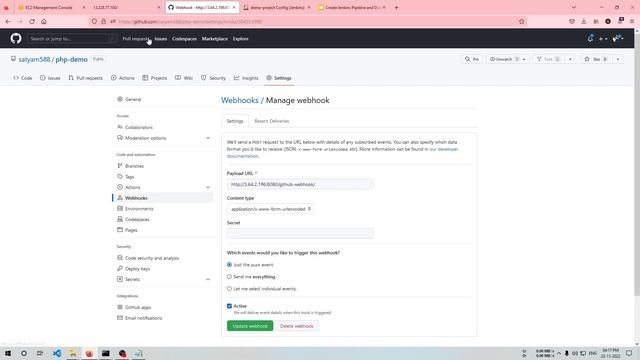The height and width of the screenshot is (360, 640).
Task: Open the repository Wiki tab
Action: coord(184,78)
